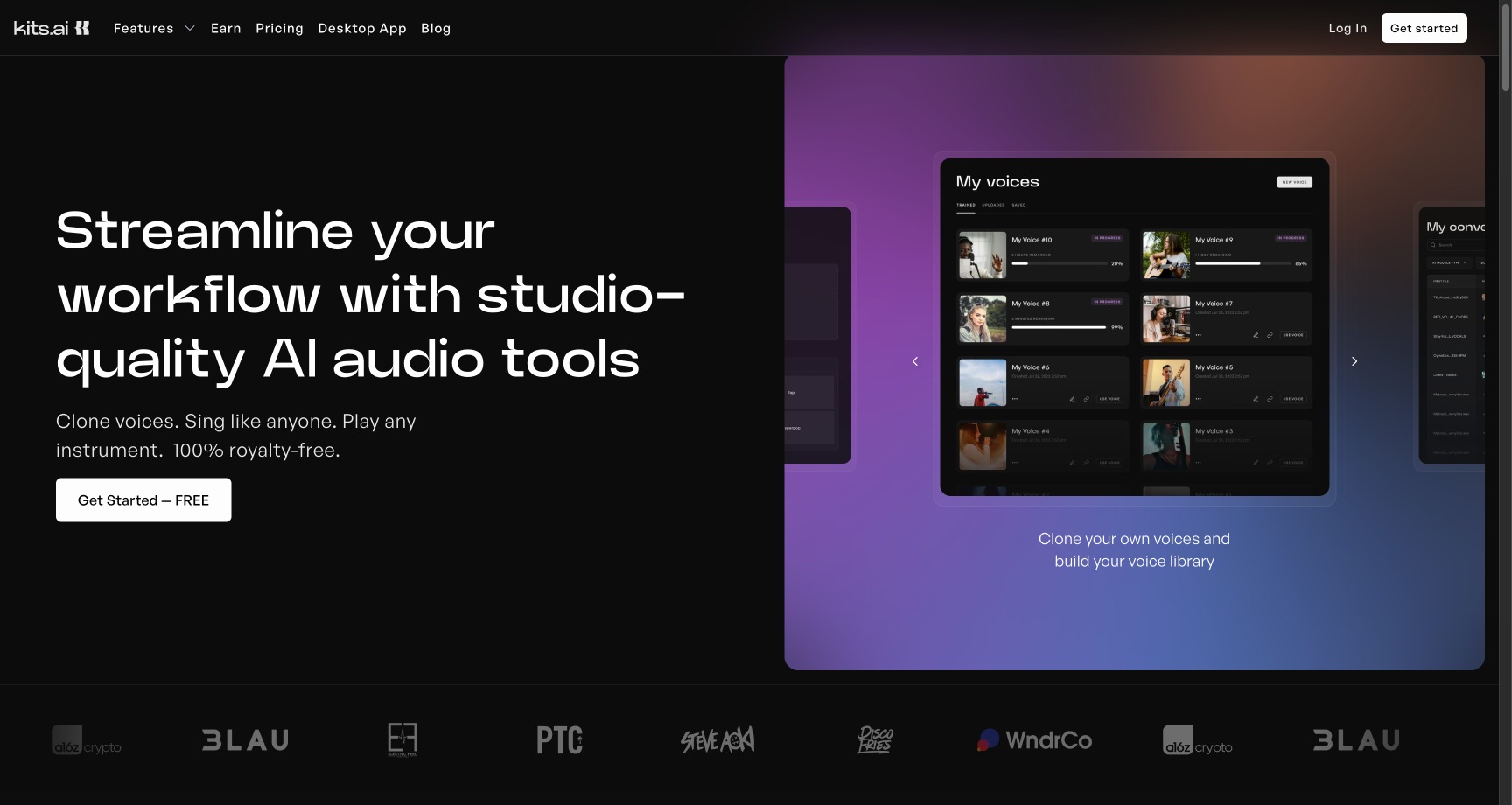Viewport: 1512px width, 805px height.
Task: Click the kits.ai logo icon
Action: pos(83,27)
